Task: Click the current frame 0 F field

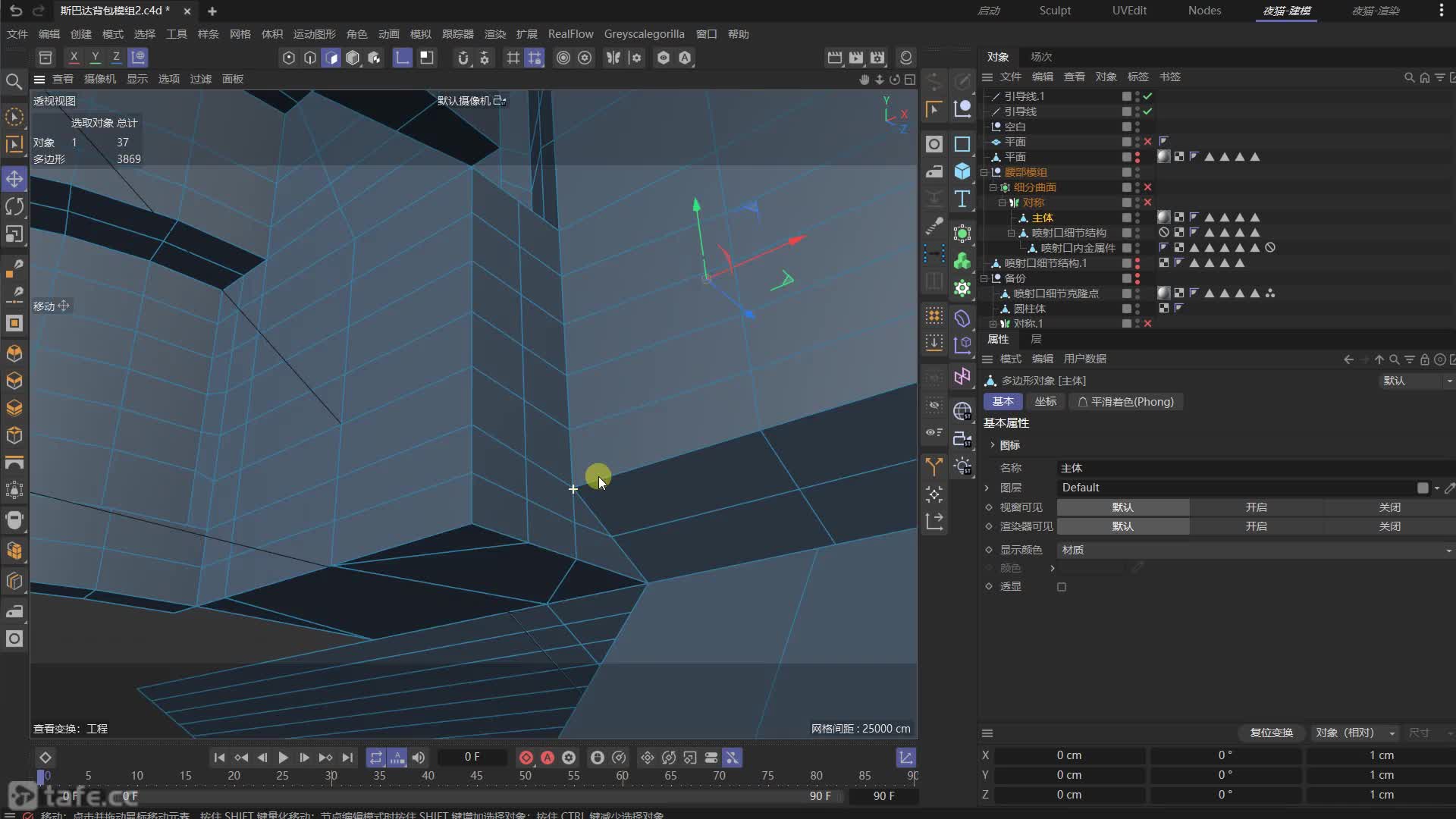Action: coord(472,757)
